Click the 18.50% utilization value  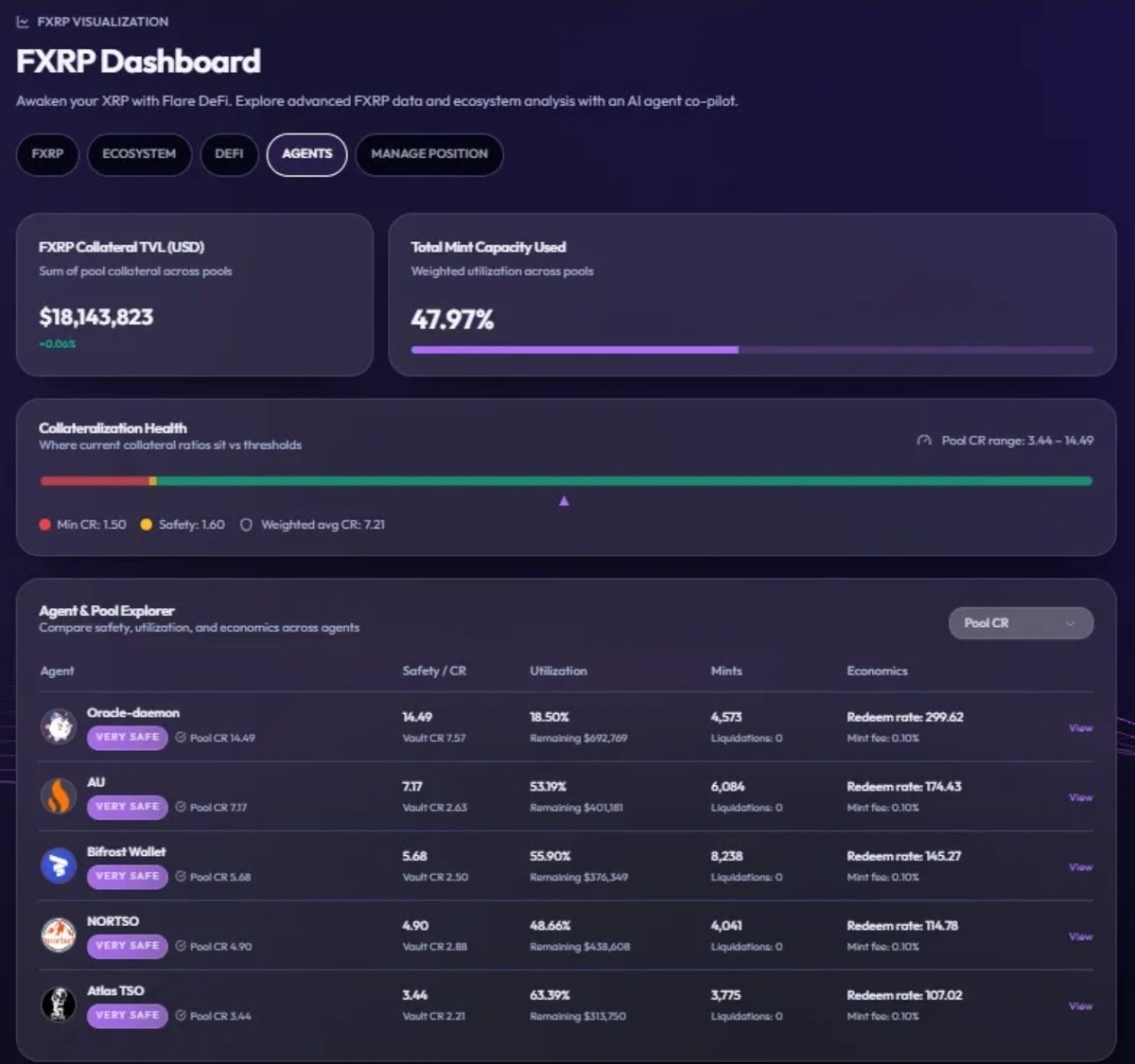[x=550, y=717]
